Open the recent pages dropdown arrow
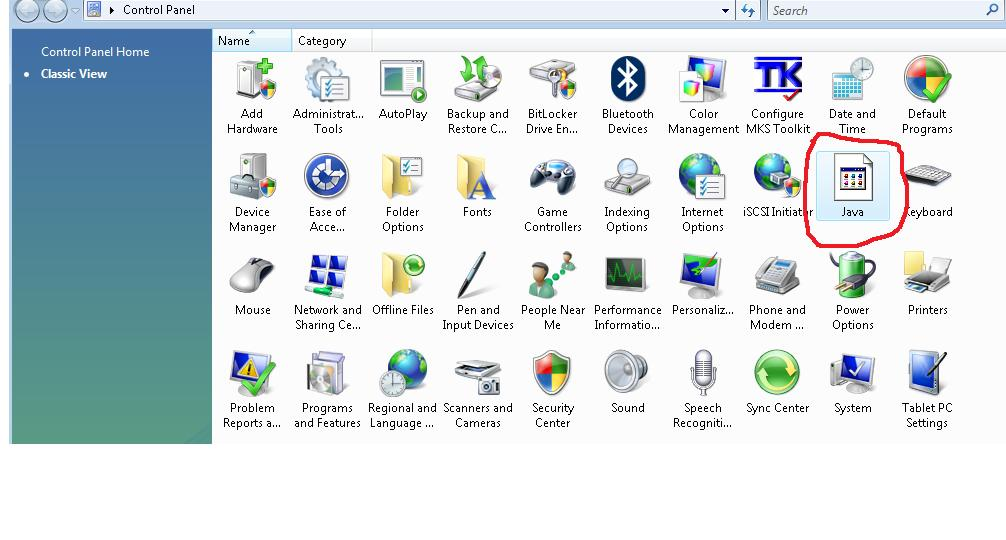Screen dimensions: 1006x540 pyautogui.click(x=75, y=11)
